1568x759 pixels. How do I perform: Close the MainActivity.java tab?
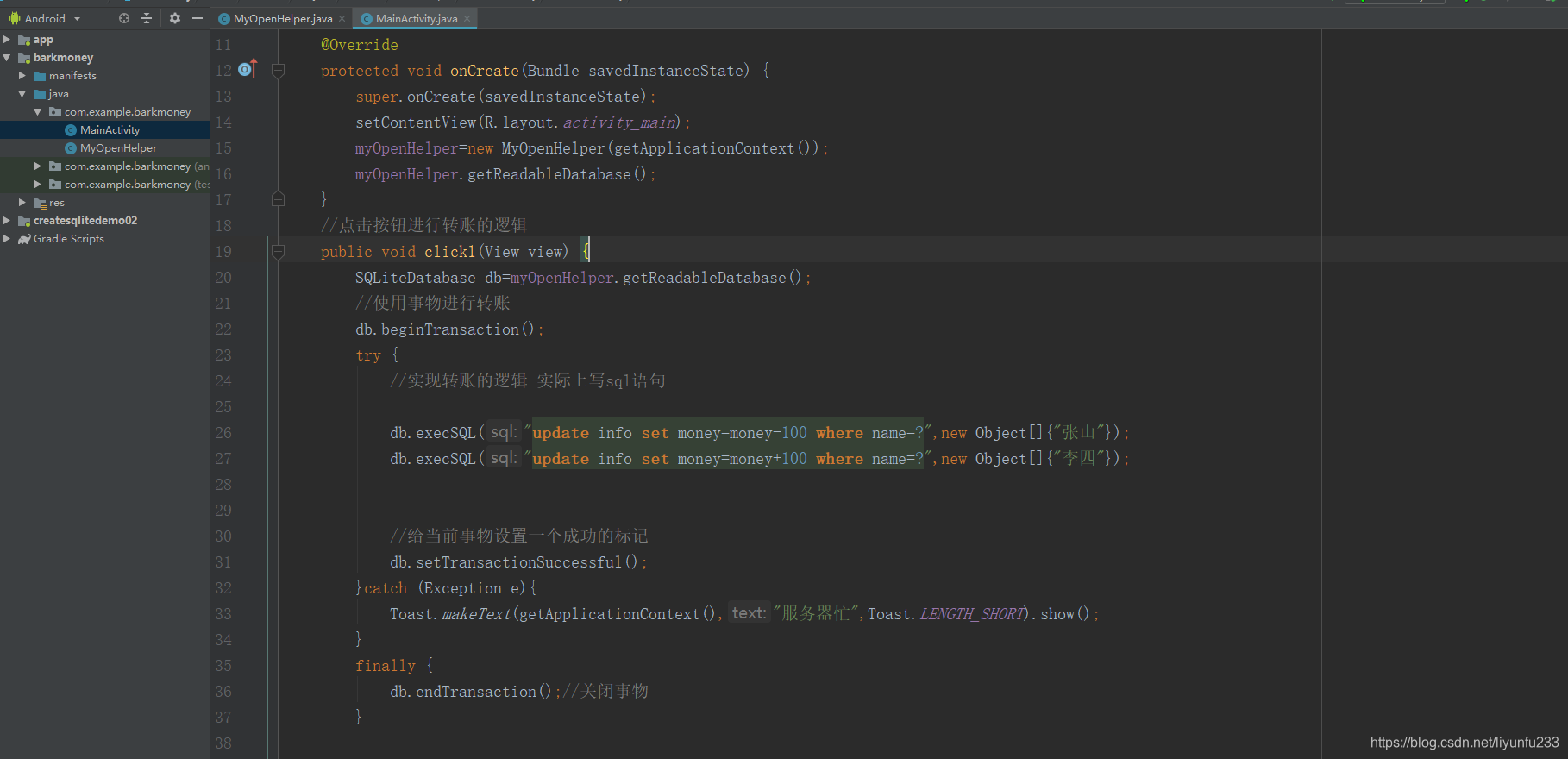pos(467,18)
